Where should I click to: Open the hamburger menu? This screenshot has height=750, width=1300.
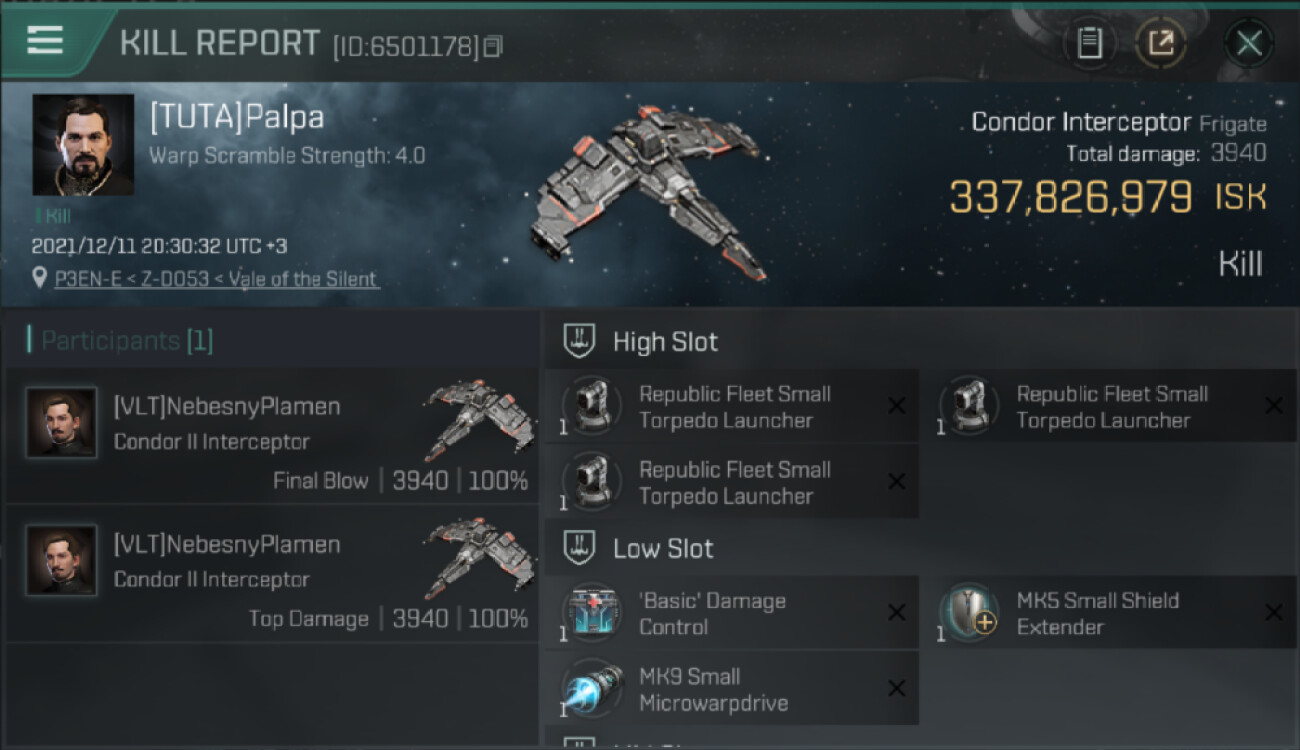pos(45,40)
